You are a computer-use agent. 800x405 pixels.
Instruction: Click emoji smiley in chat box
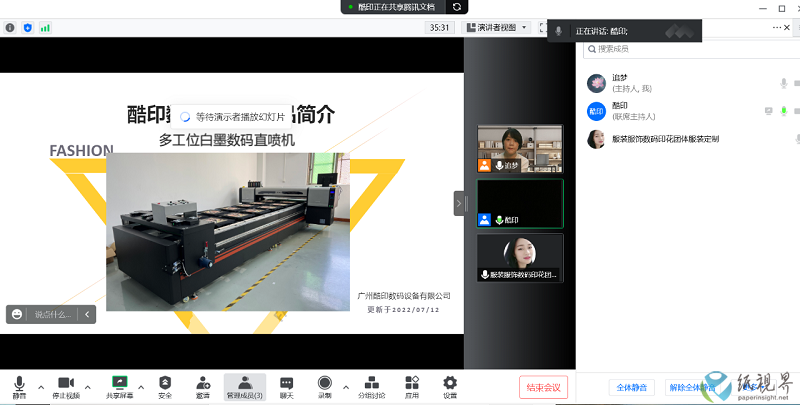(x=17, y=314)
